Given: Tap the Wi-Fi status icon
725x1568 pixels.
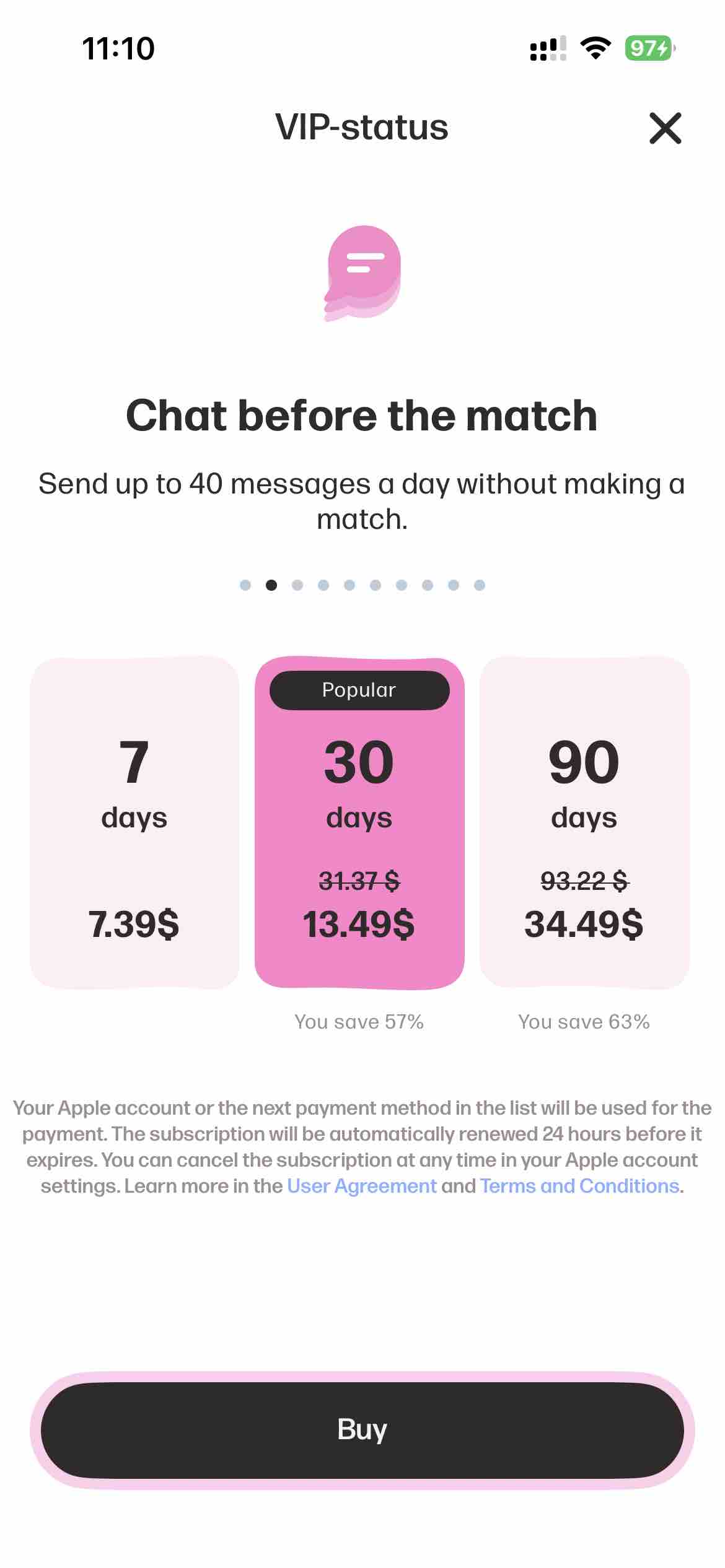Looking at the screenshot, I should [595, 48].
